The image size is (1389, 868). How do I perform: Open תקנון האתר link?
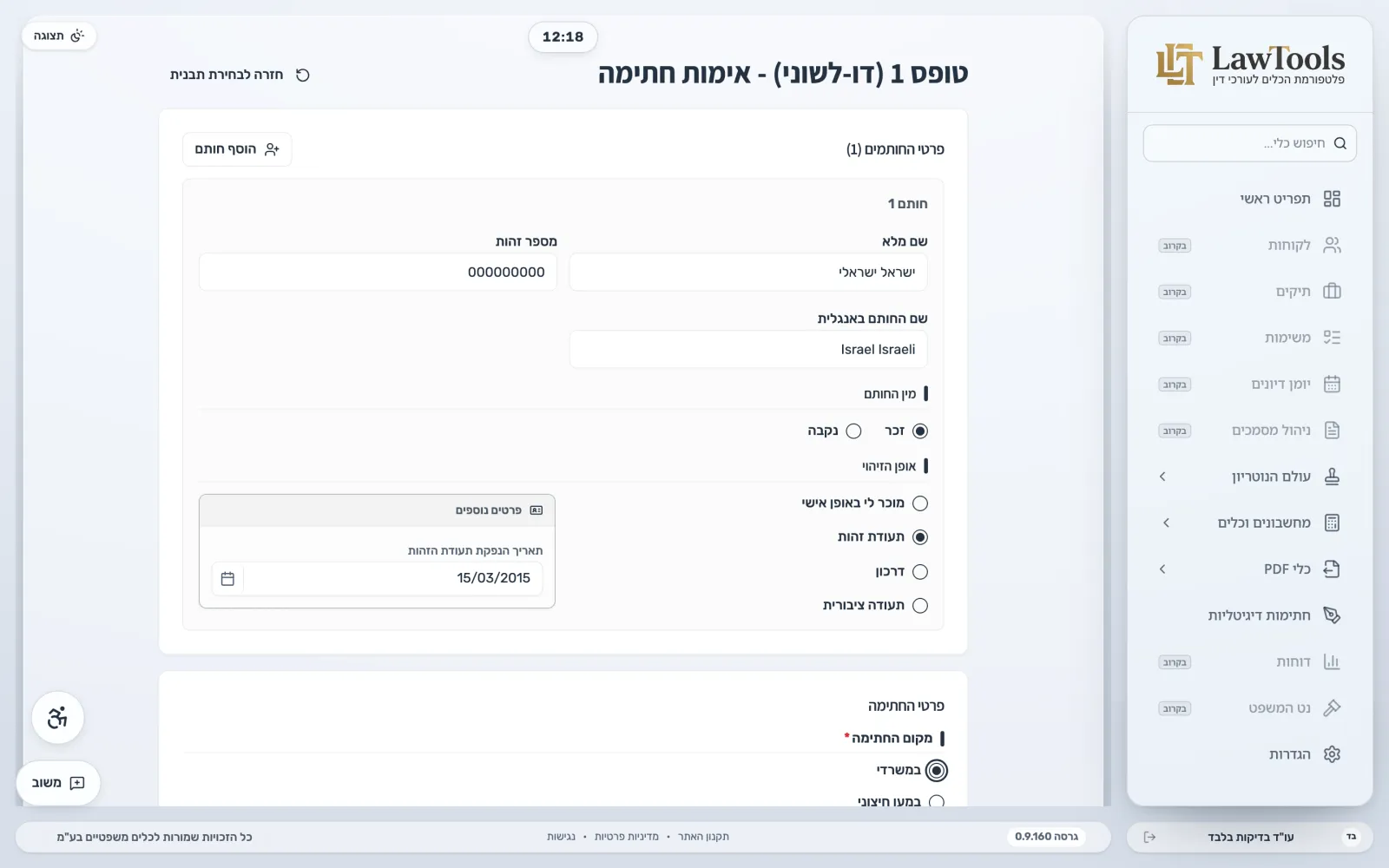point(703,837)
